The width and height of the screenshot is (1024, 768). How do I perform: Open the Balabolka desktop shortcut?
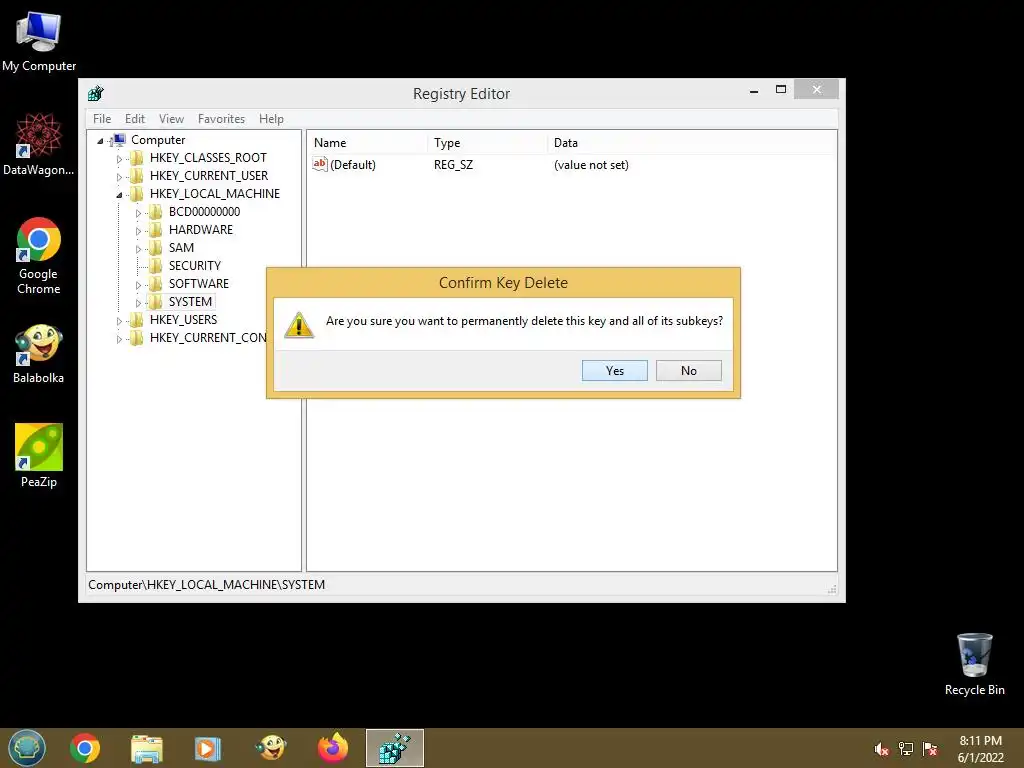pyautogui.click(x=39, y=353)
